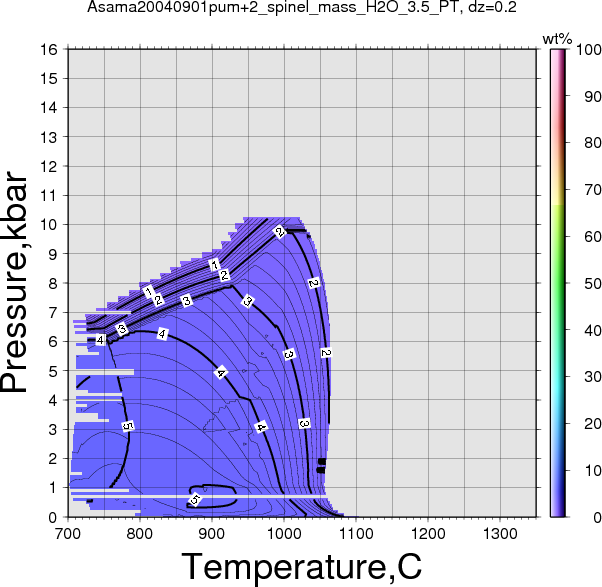Select the 10 kbar tick on the pressure axis
The image size is (602, 587).
click(49, 225)
